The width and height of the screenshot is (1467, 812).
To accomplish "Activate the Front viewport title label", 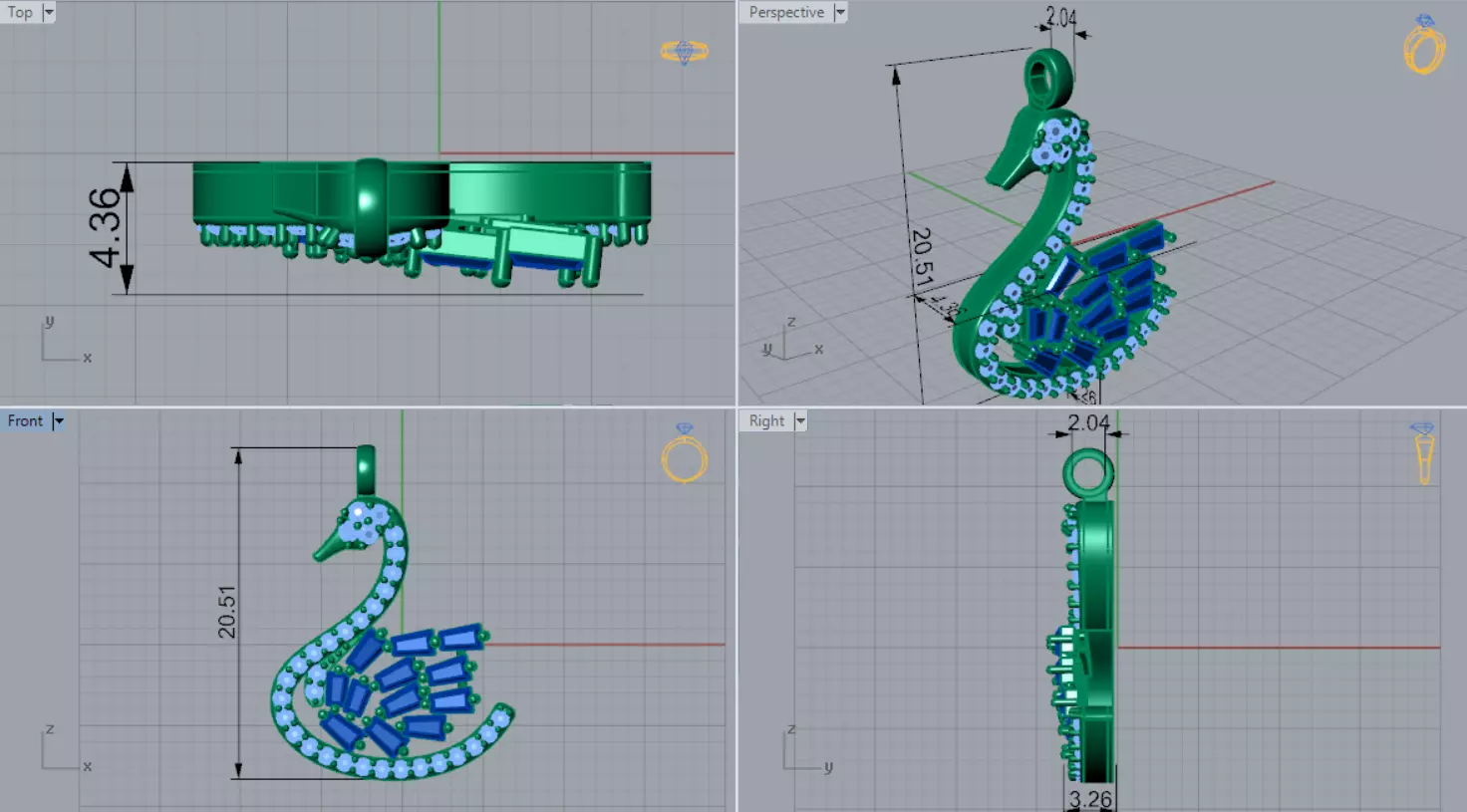I will coord(25,421).
